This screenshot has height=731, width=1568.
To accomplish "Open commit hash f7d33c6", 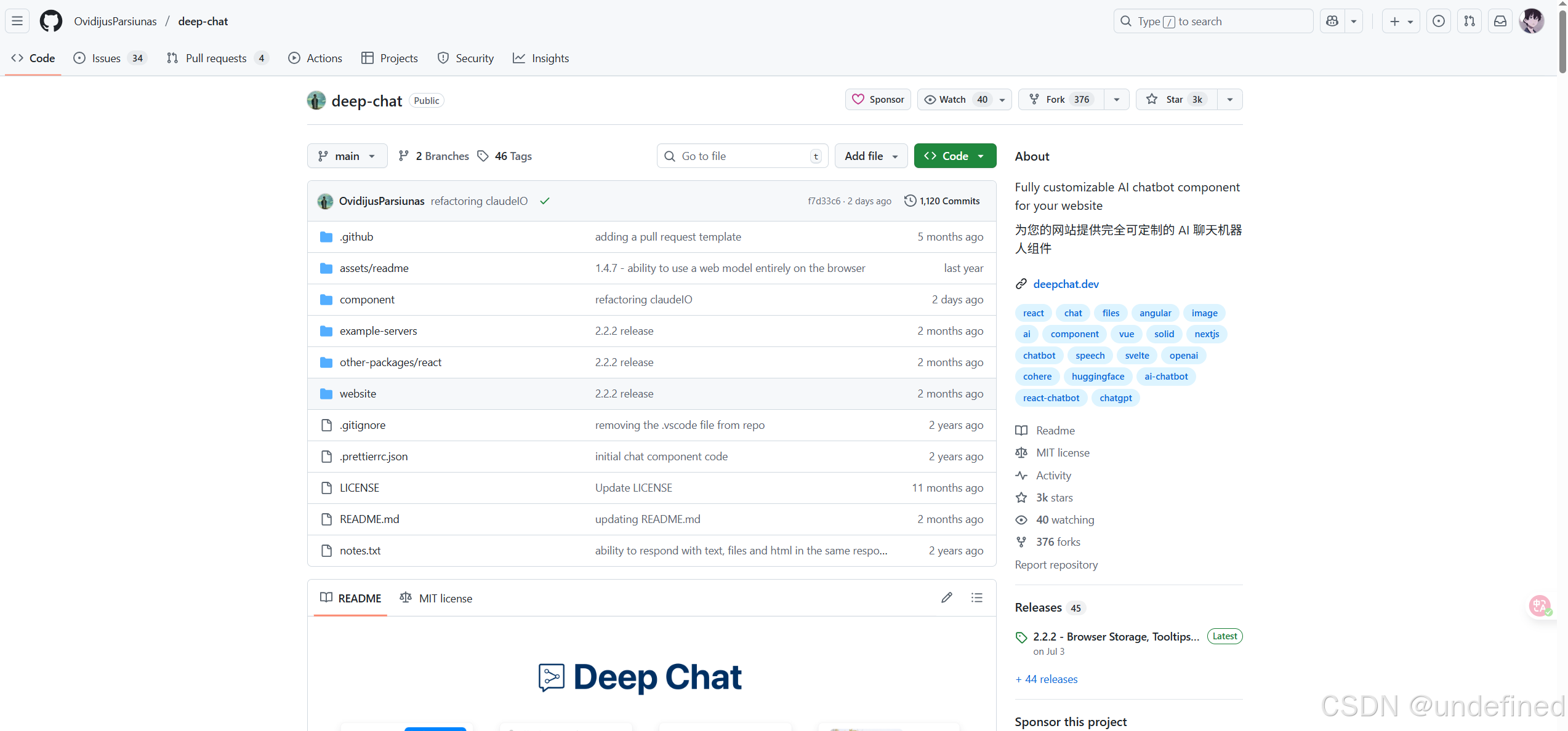I will pos(824,201).
